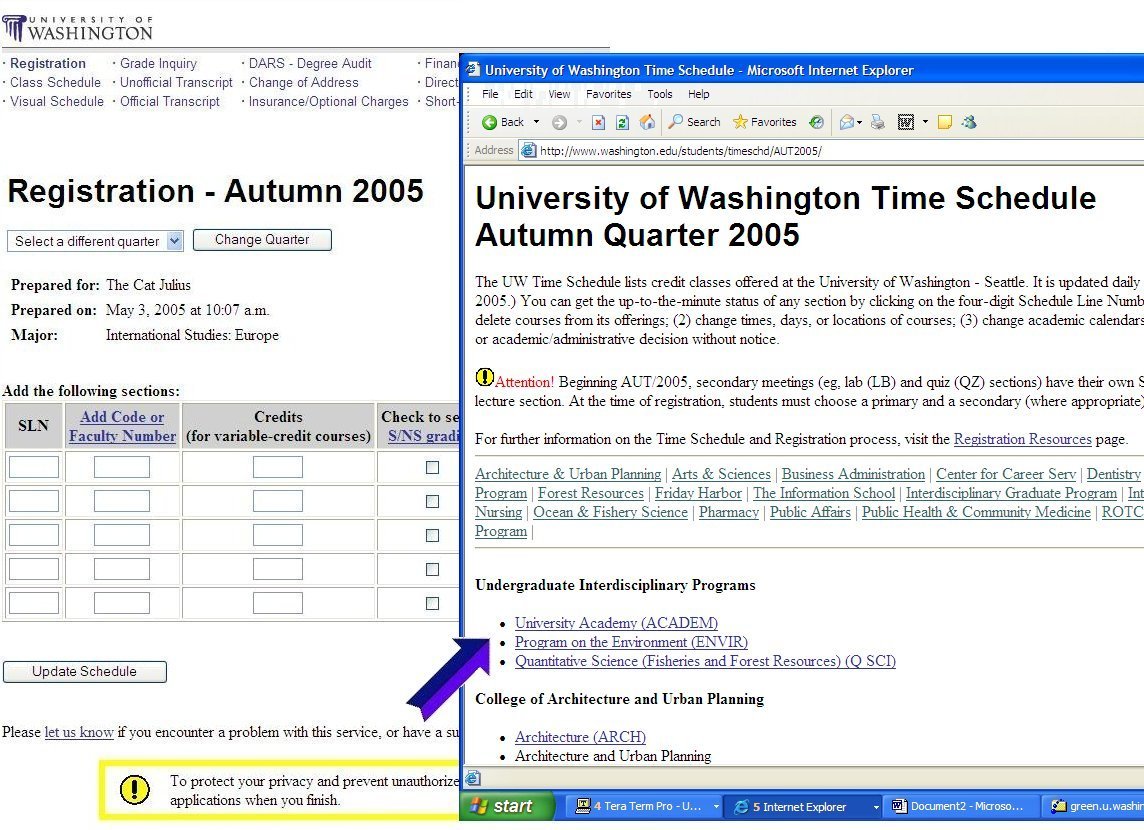Open the History toolbar icon
The width and height of the screenshot is (1144, 830).
click(x=816, y=123)
